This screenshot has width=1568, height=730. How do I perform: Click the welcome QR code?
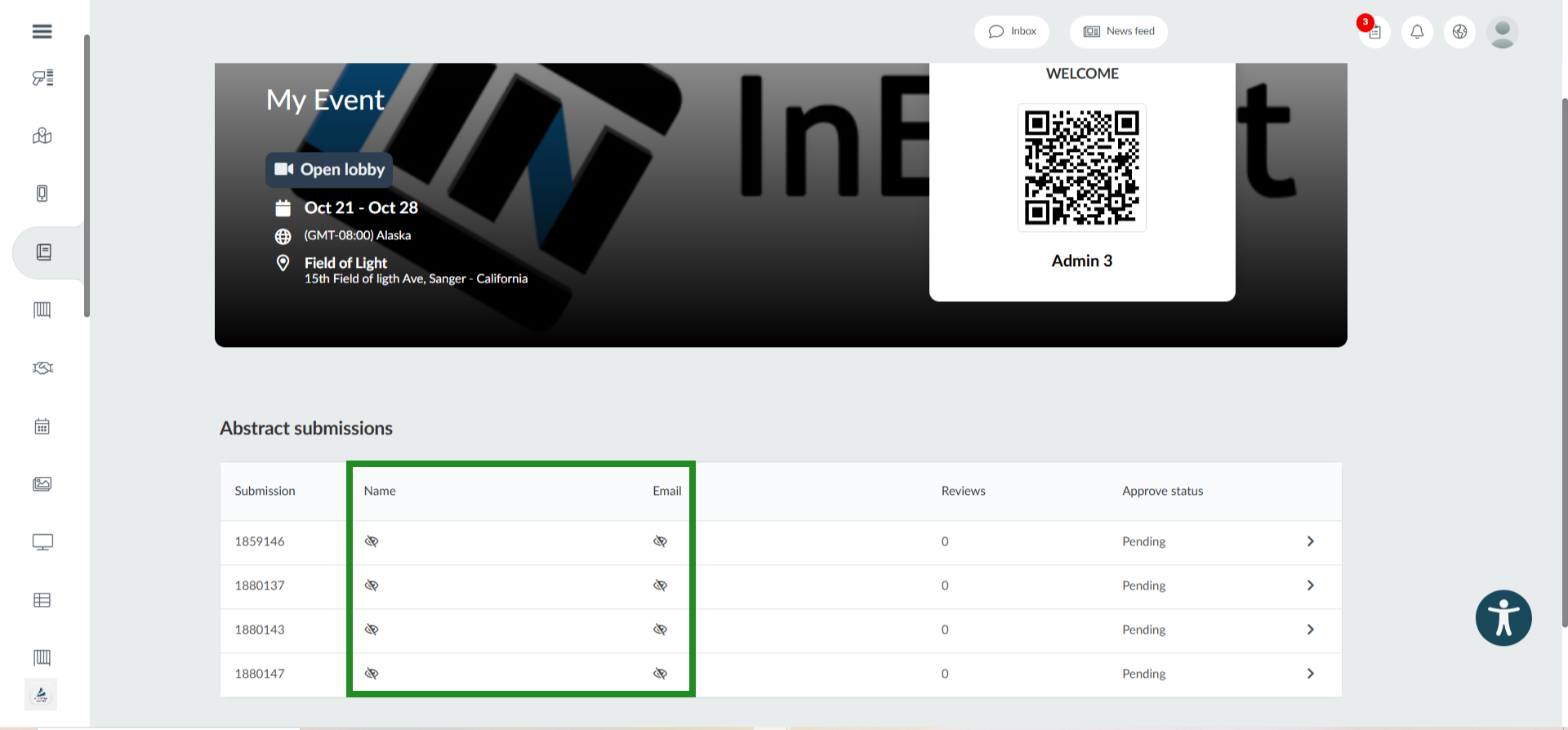tap(1082, 167)
